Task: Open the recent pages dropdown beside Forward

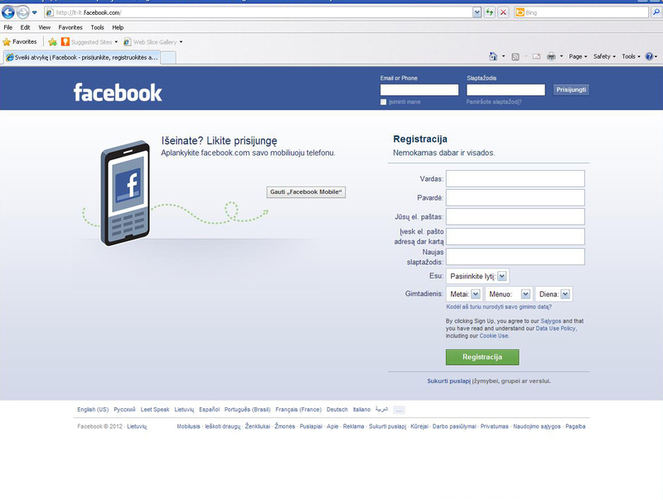Action: [35, 13]
